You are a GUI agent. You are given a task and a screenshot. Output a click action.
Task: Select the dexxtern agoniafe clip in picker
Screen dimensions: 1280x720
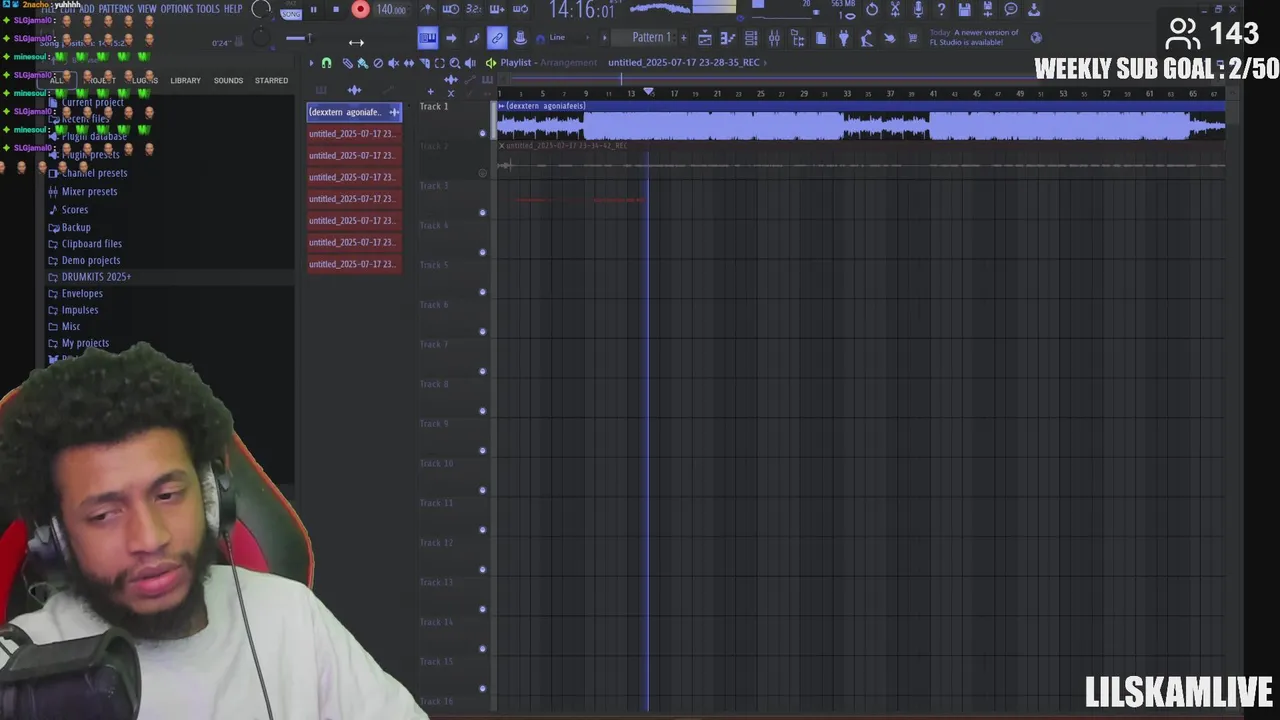tap(354, 112)
